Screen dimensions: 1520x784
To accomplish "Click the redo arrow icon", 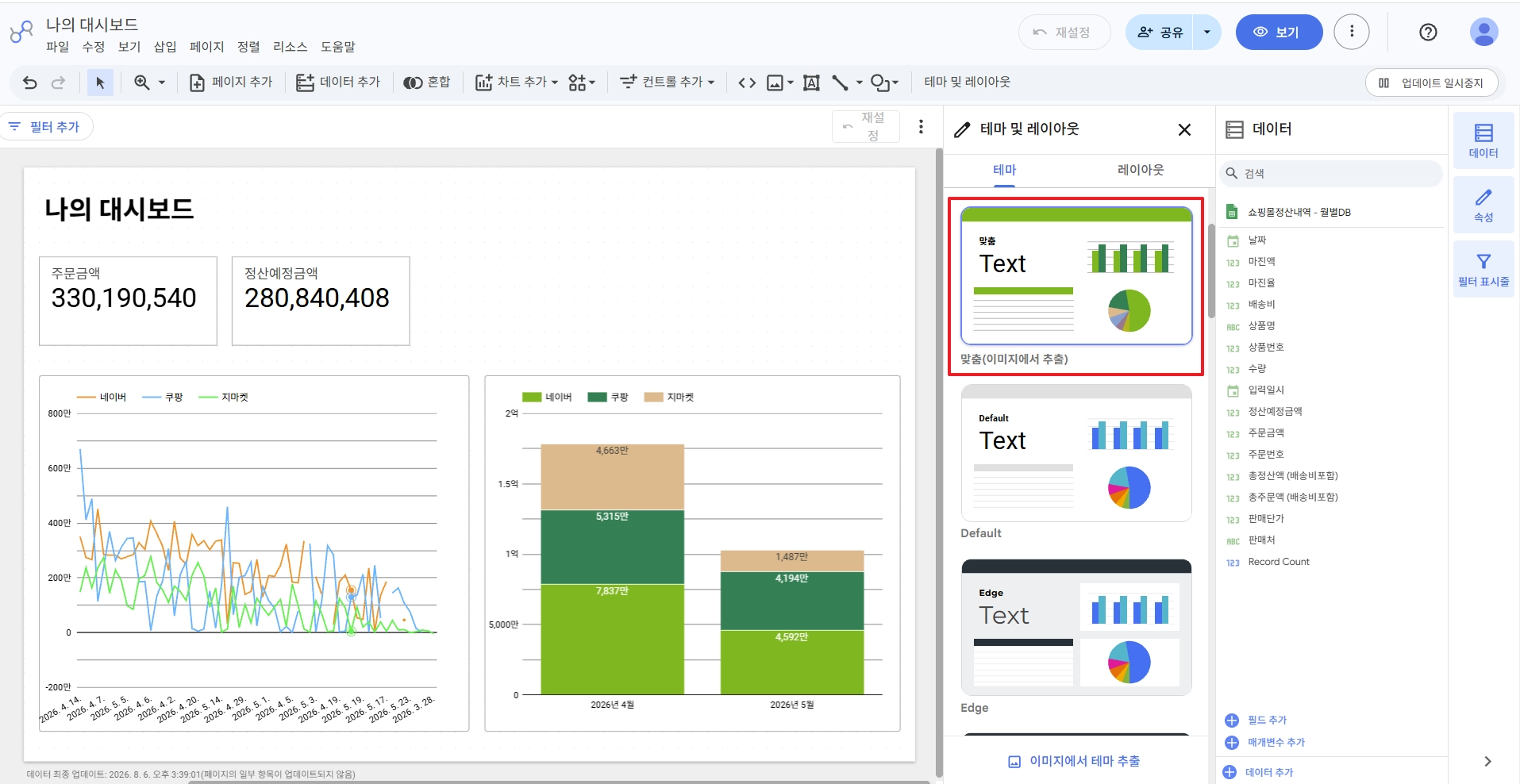I will tap(58, 83).
